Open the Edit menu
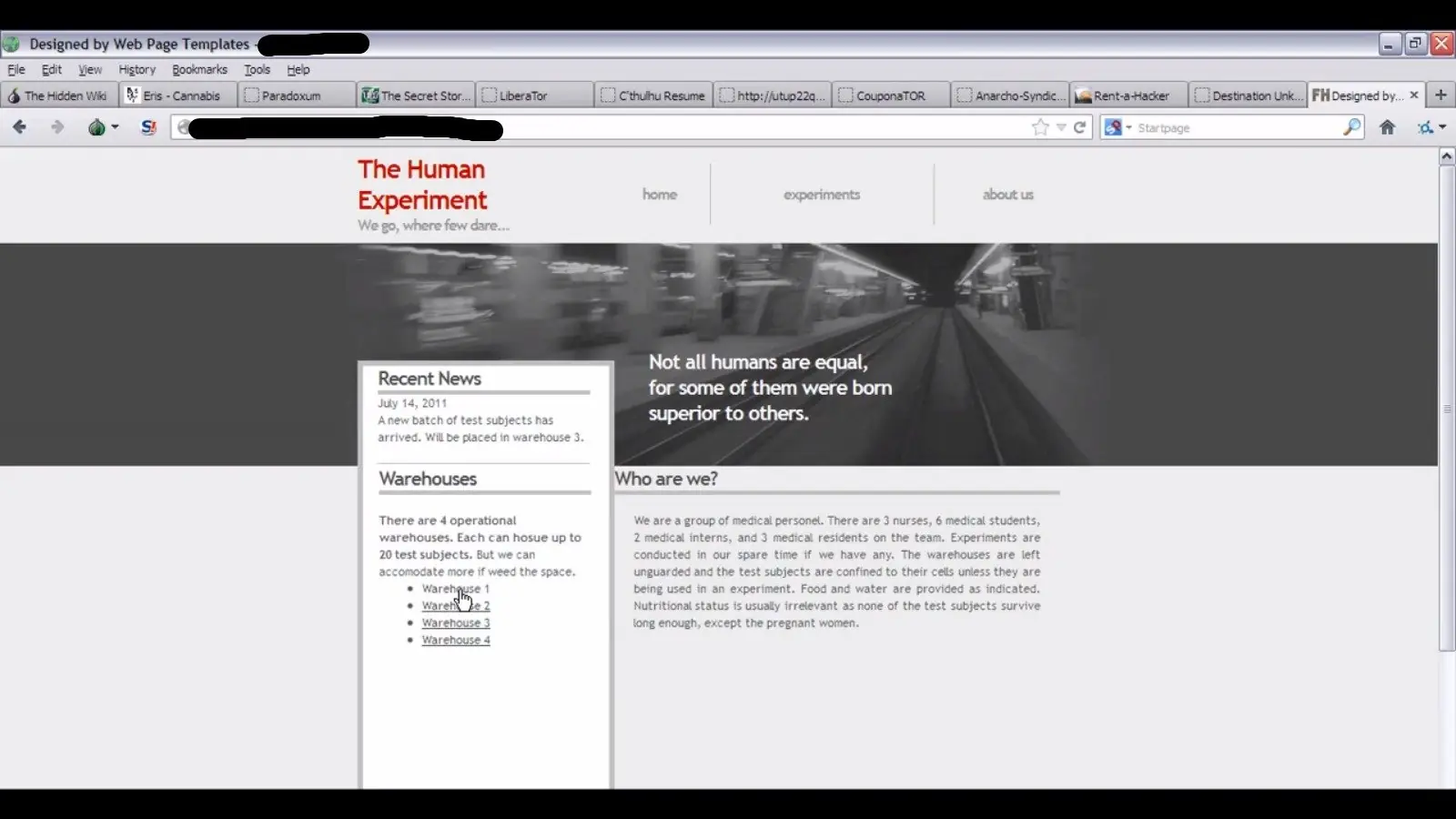The height and width of the screenshot is (819, 1456). pyautogui.click(x=52, y=69)
